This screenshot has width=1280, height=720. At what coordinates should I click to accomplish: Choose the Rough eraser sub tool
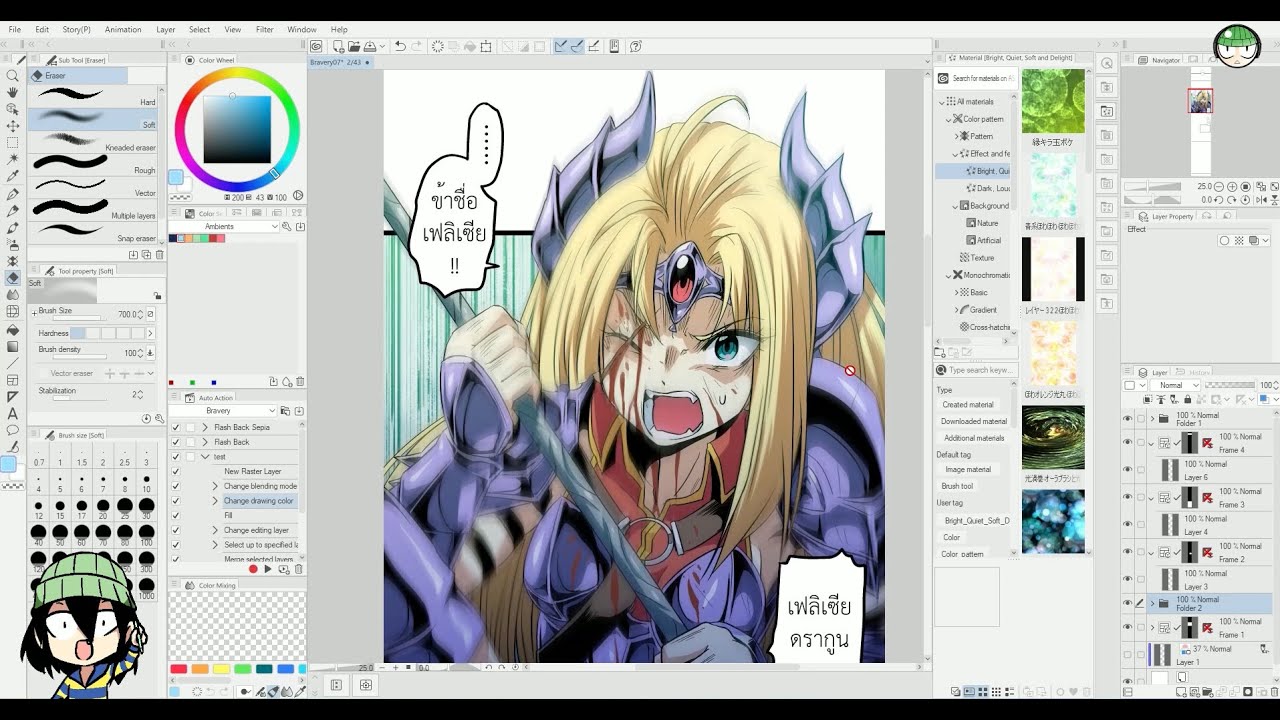pyautogui.click(x=92, y=165)
